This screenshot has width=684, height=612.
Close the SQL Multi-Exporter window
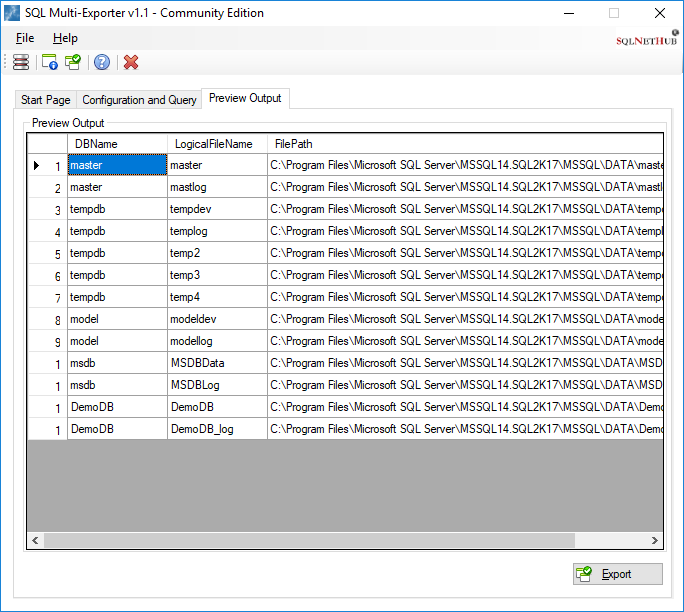(x=660, y=13)
